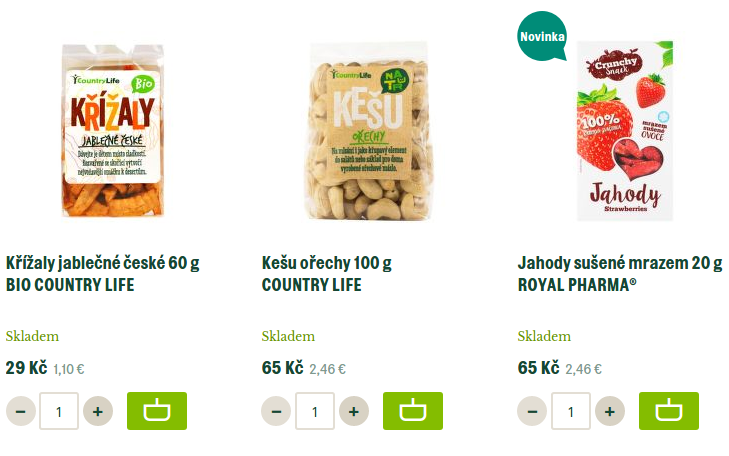Focus quantity field for Kešu ořechy
The image size is (729, 456).
pyautogui.click(x=315, y=411)
